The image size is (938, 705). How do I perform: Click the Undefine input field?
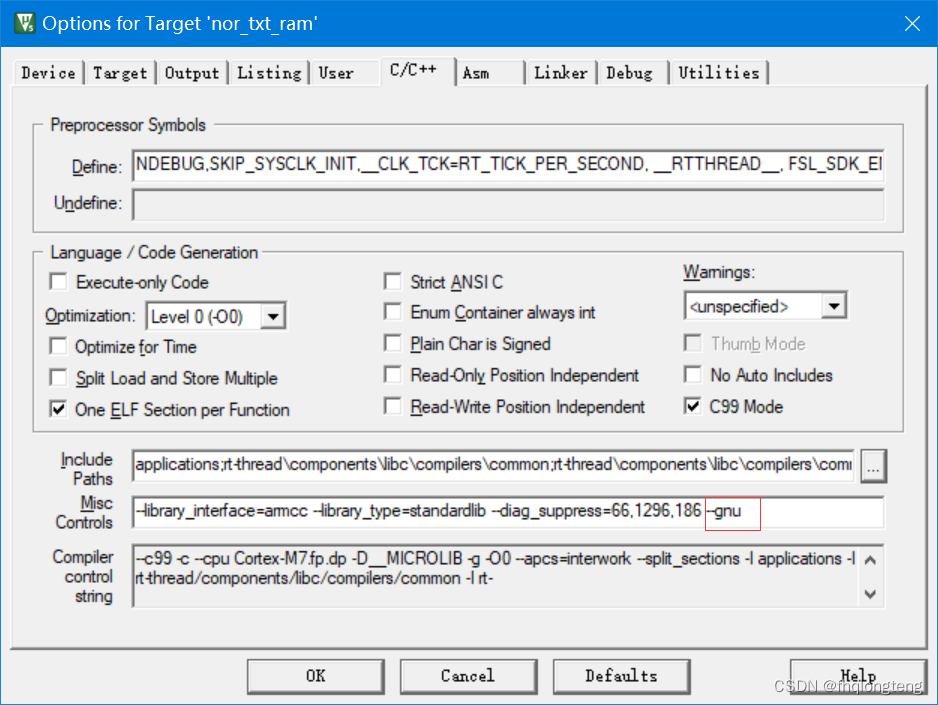tap(508, 205)
